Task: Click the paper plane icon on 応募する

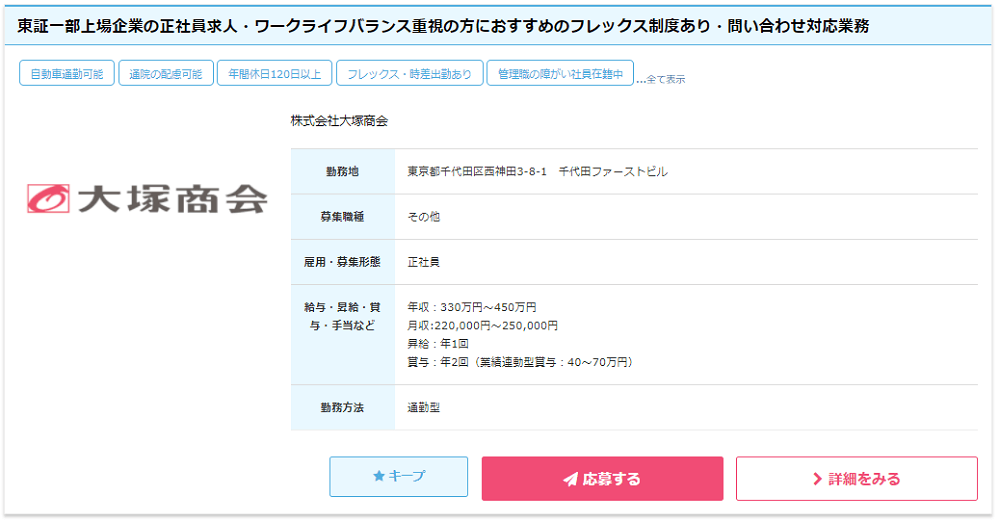Action: click(x=570, y=479)
